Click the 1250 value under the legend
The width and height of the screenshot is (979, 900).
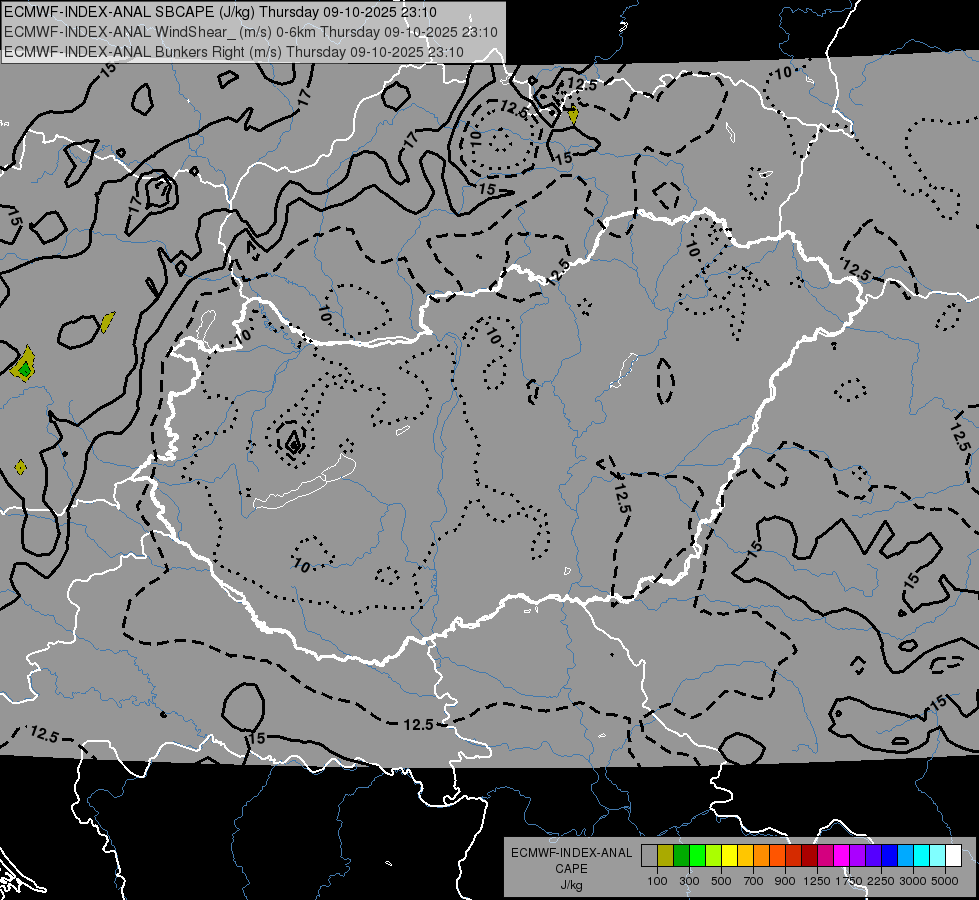(x=817, y=881)
